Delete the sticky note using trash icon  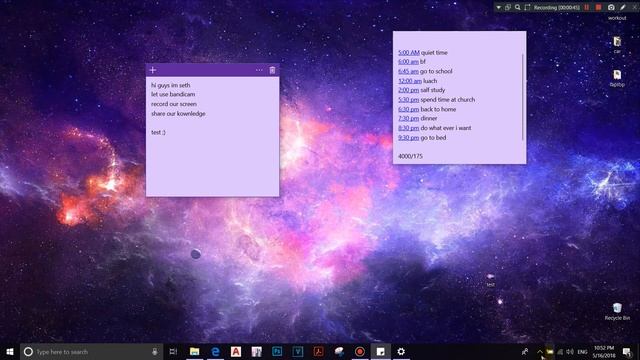pyautogui.click(x=272, y=70)
